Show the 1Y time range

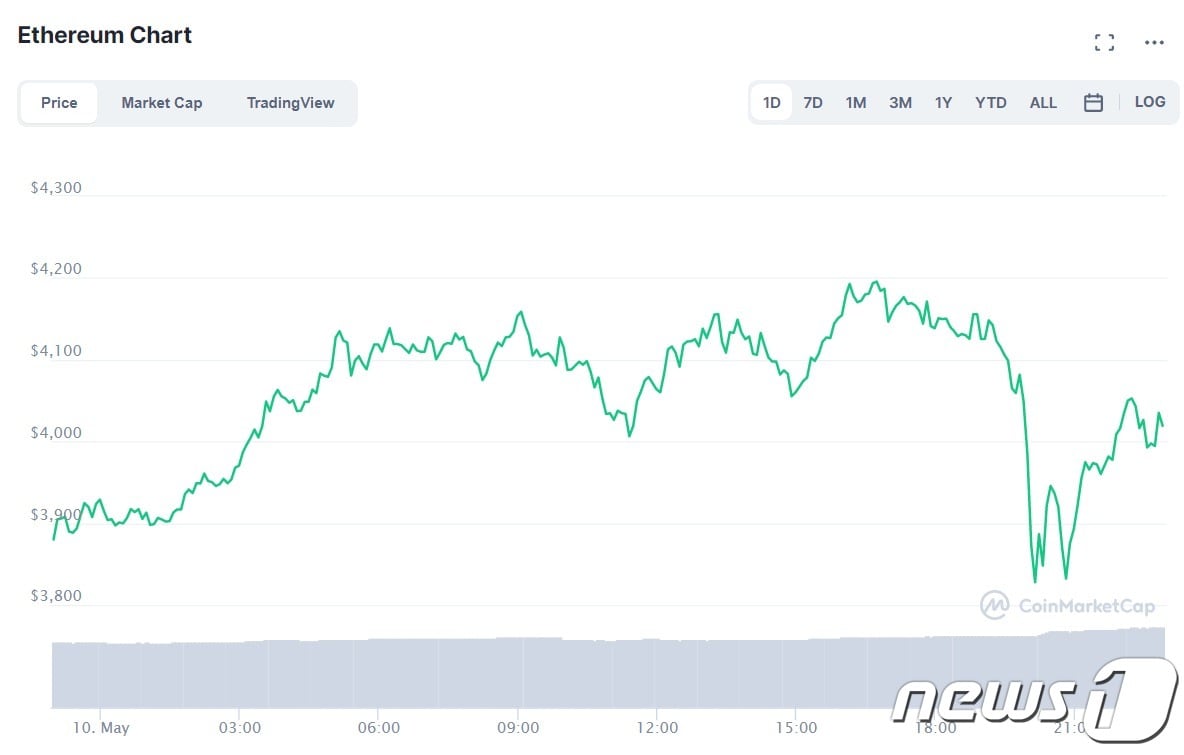943,103
